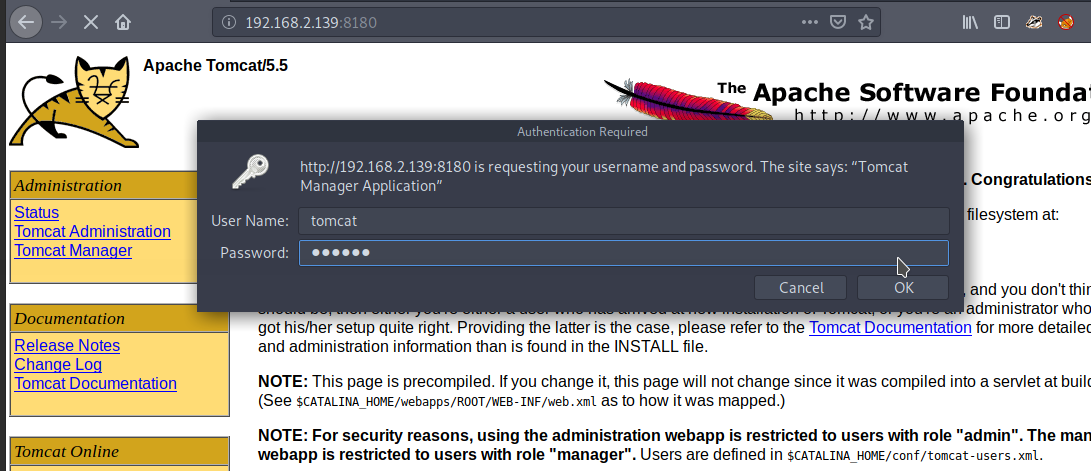This screenshot has height=471, width=1091.
Task: Go back using the back arrow
Action: 26,22
